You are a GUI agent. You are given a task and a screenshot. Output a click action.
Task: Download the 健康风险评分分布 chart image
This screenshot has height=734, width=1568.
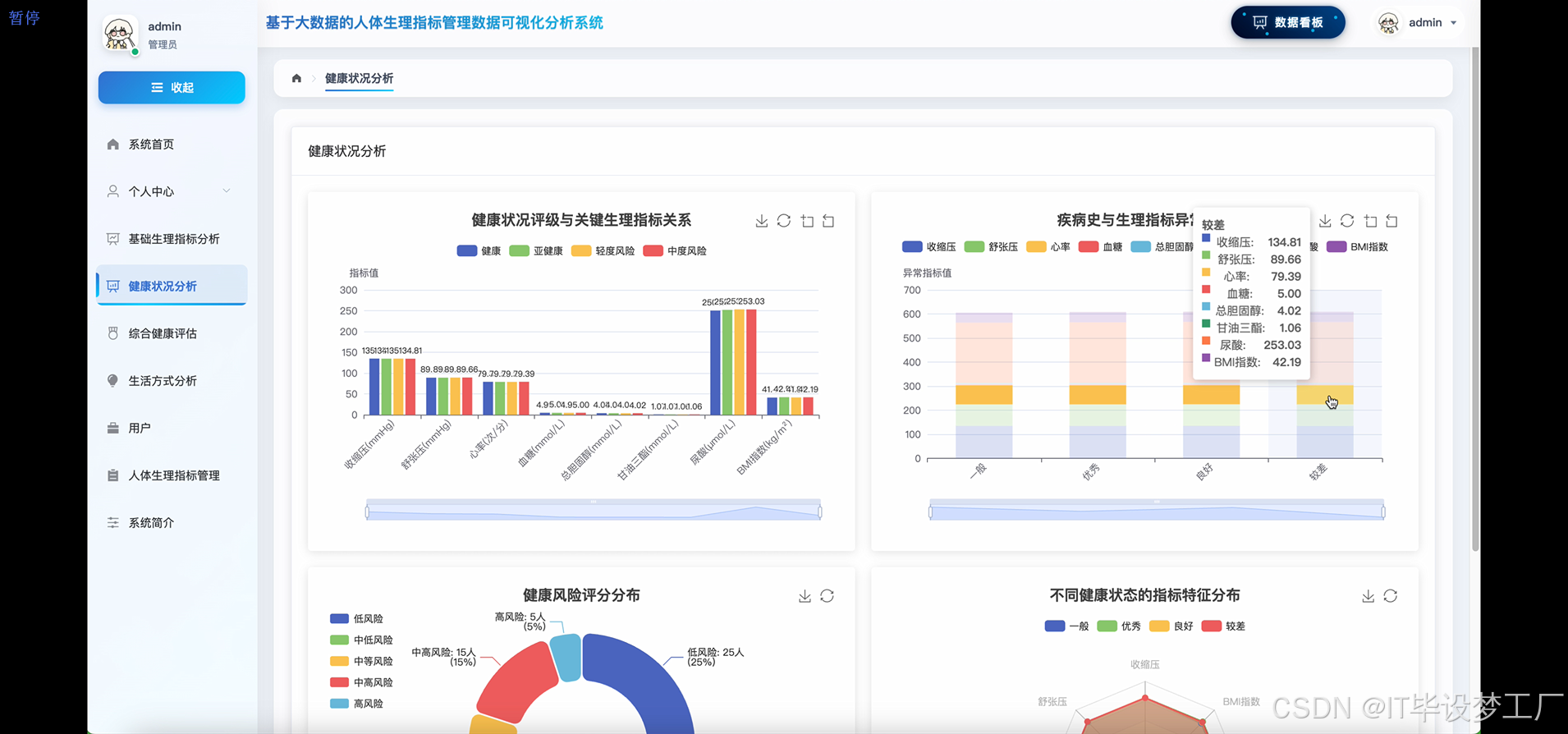(805, 596)
